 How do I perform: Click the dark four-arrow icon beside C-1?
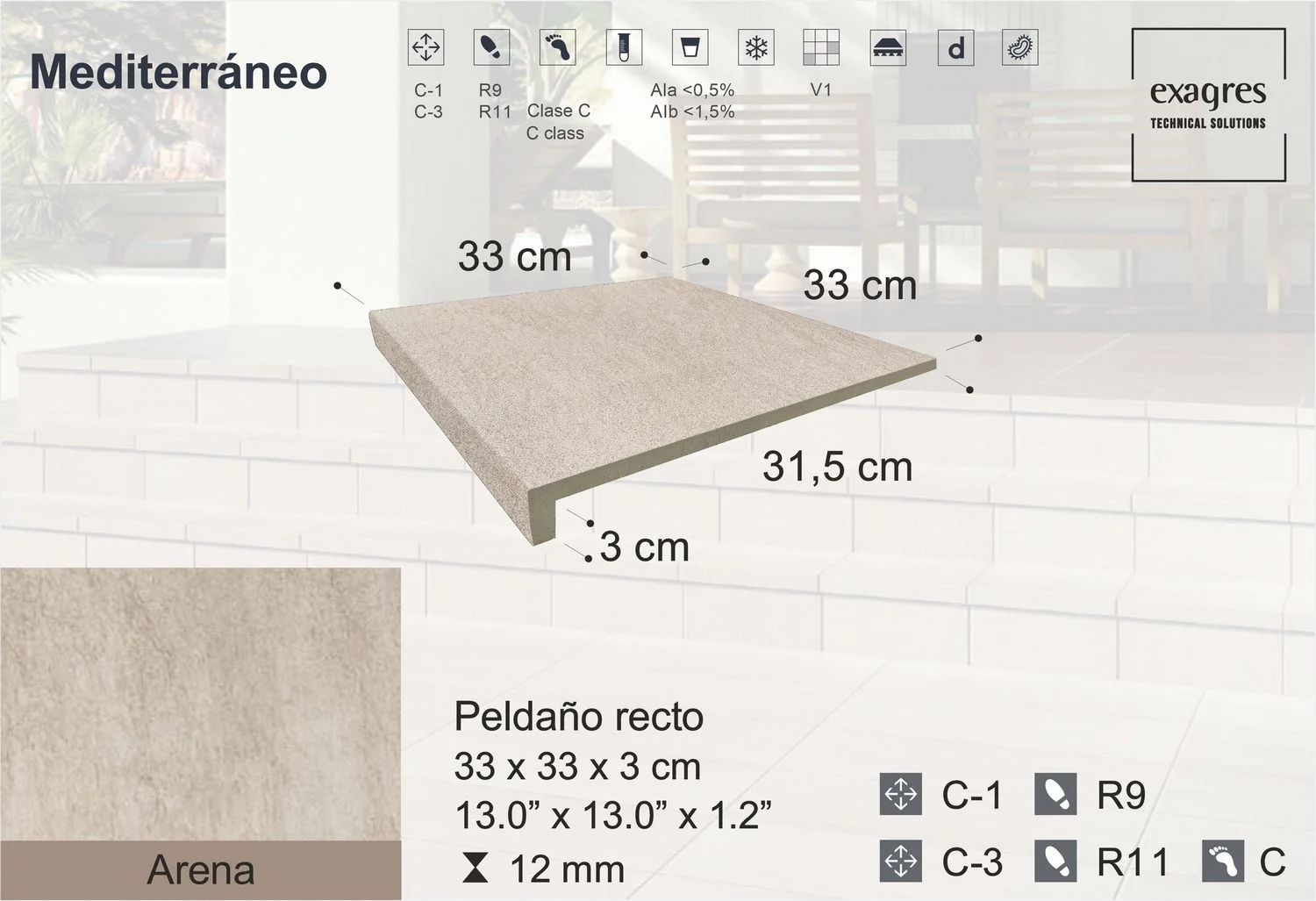tap(900, 795)
